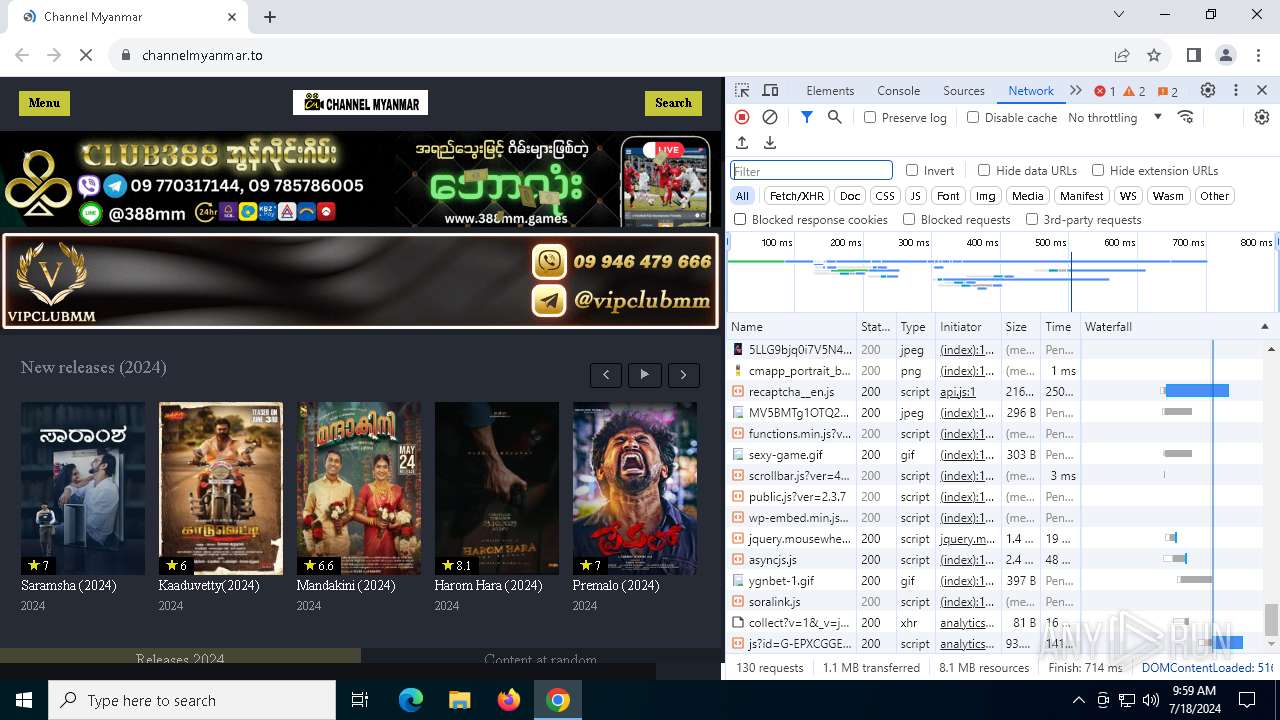Viewport: 1280px width, 720px height.
Task: Check 3rd-party requests checkbox
Action: 1032,219
